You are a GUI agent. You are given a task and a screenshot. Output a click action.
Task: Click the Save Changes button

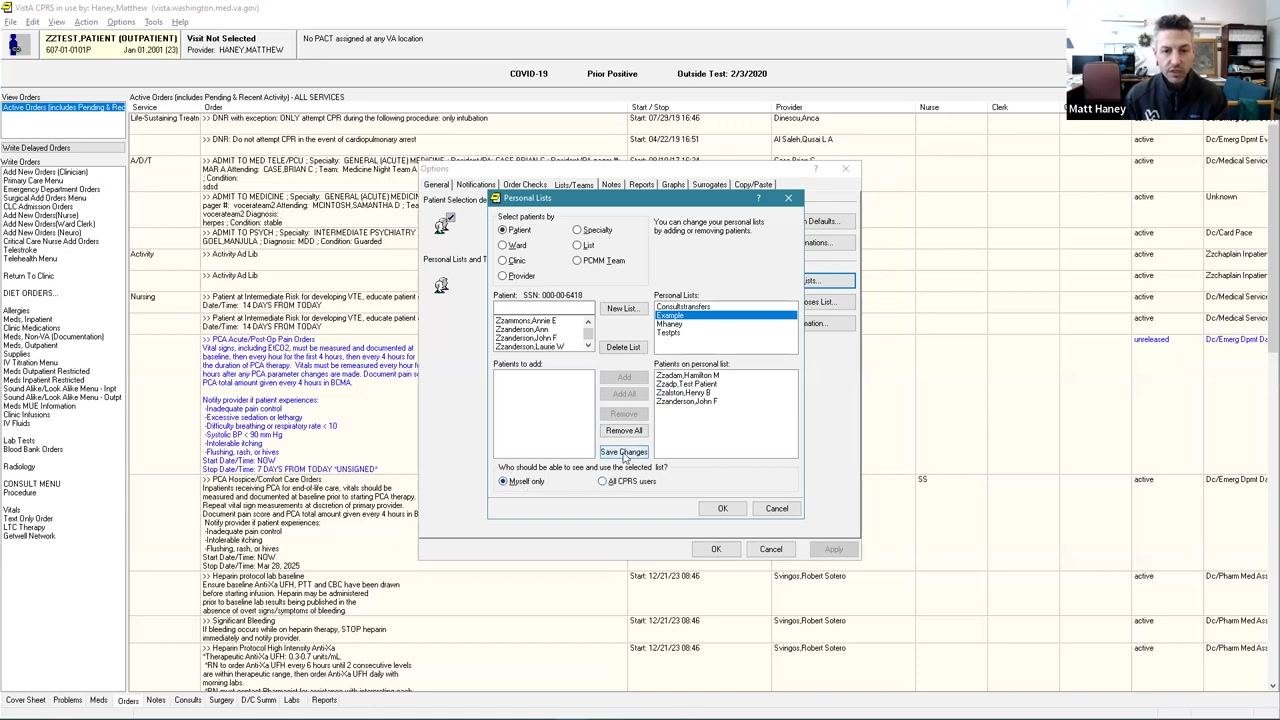(x=624, y=452)
